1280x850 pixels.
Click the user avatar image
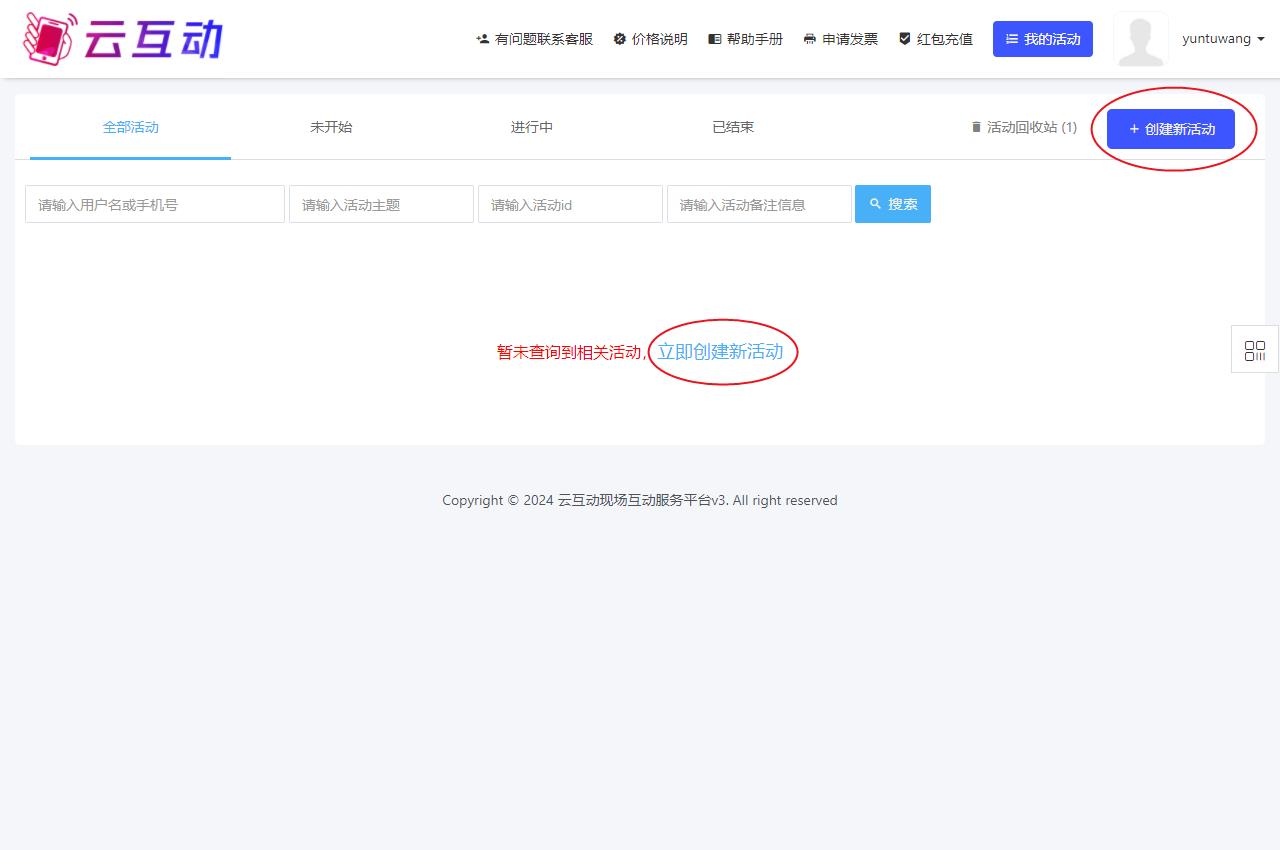(1140, 39)
